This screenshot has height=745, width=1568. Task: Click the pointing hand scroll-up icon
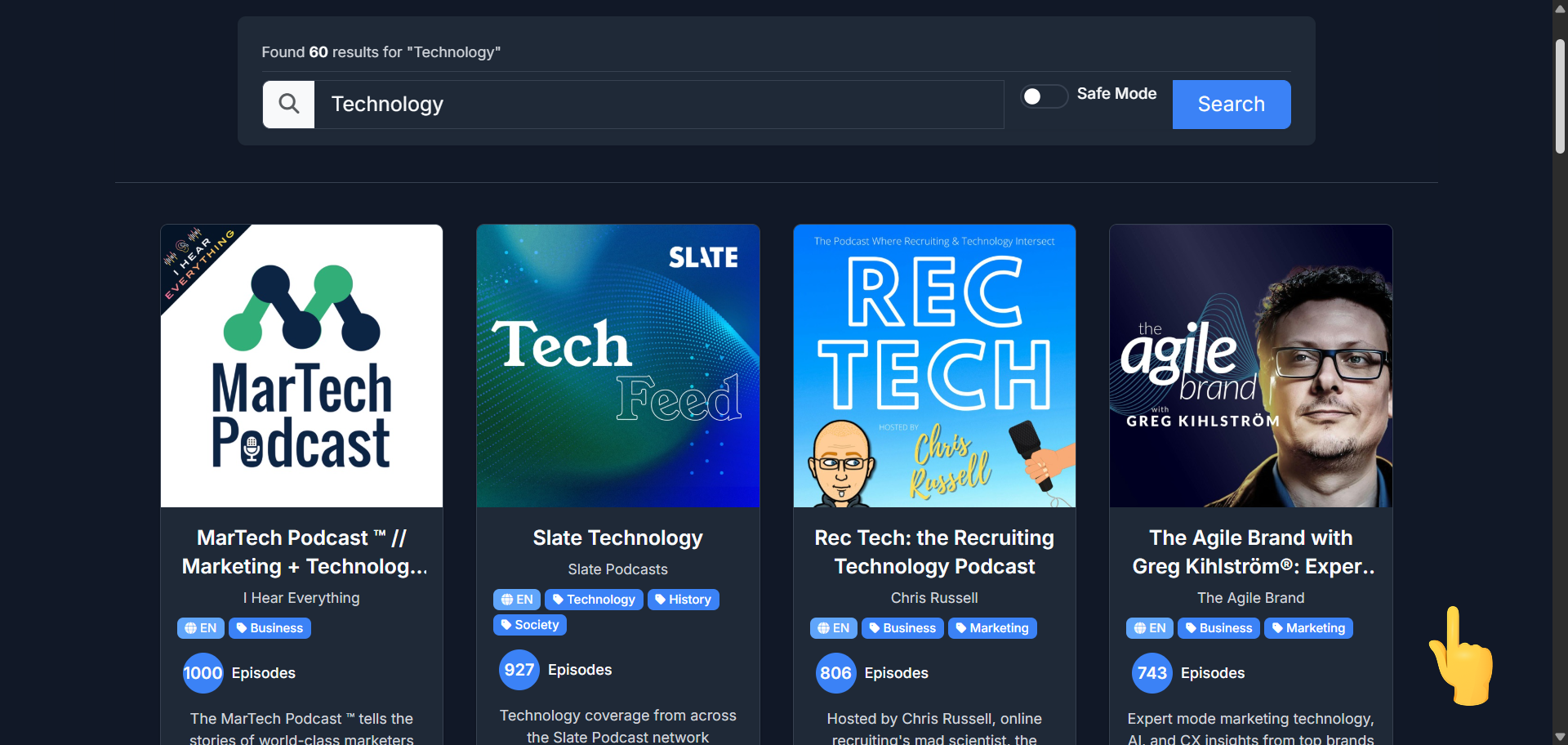point(1461,657)
